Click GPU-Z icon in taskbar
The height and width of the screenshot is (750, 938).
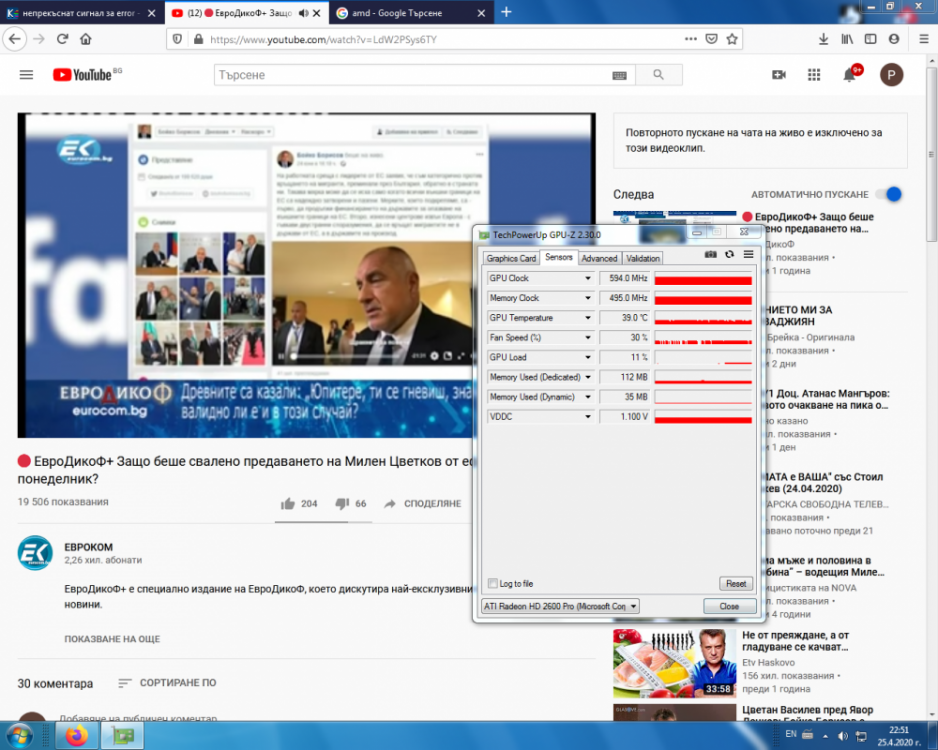(123, 735)
